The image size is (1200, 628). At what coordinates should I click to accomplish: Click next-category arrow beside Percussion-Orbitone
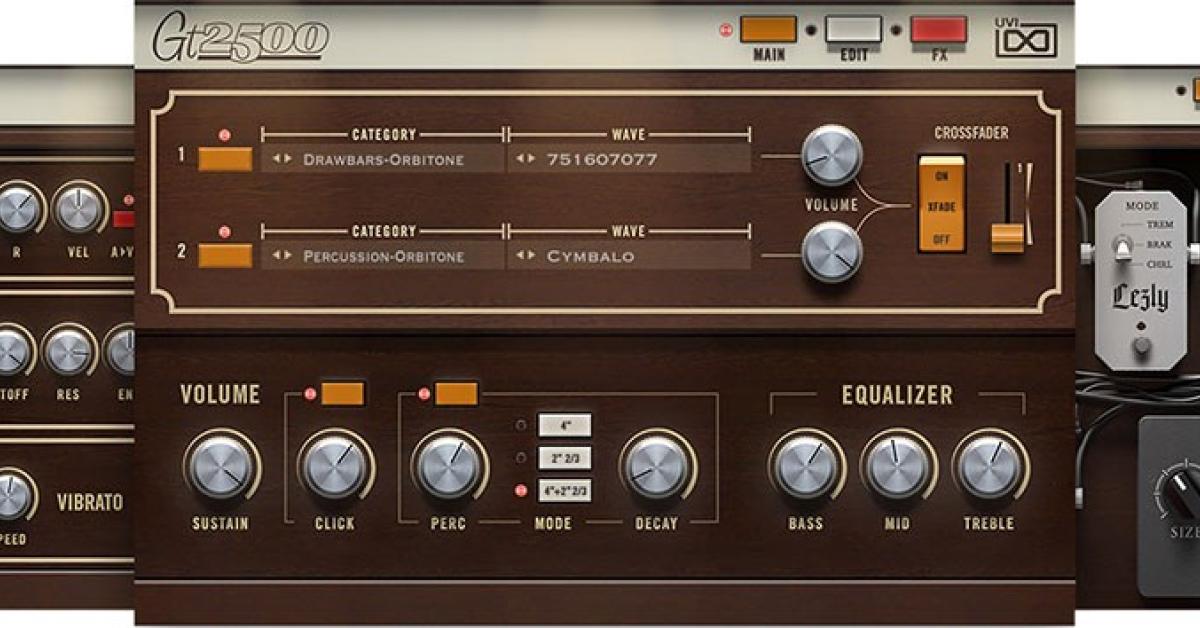click(290, 256)
